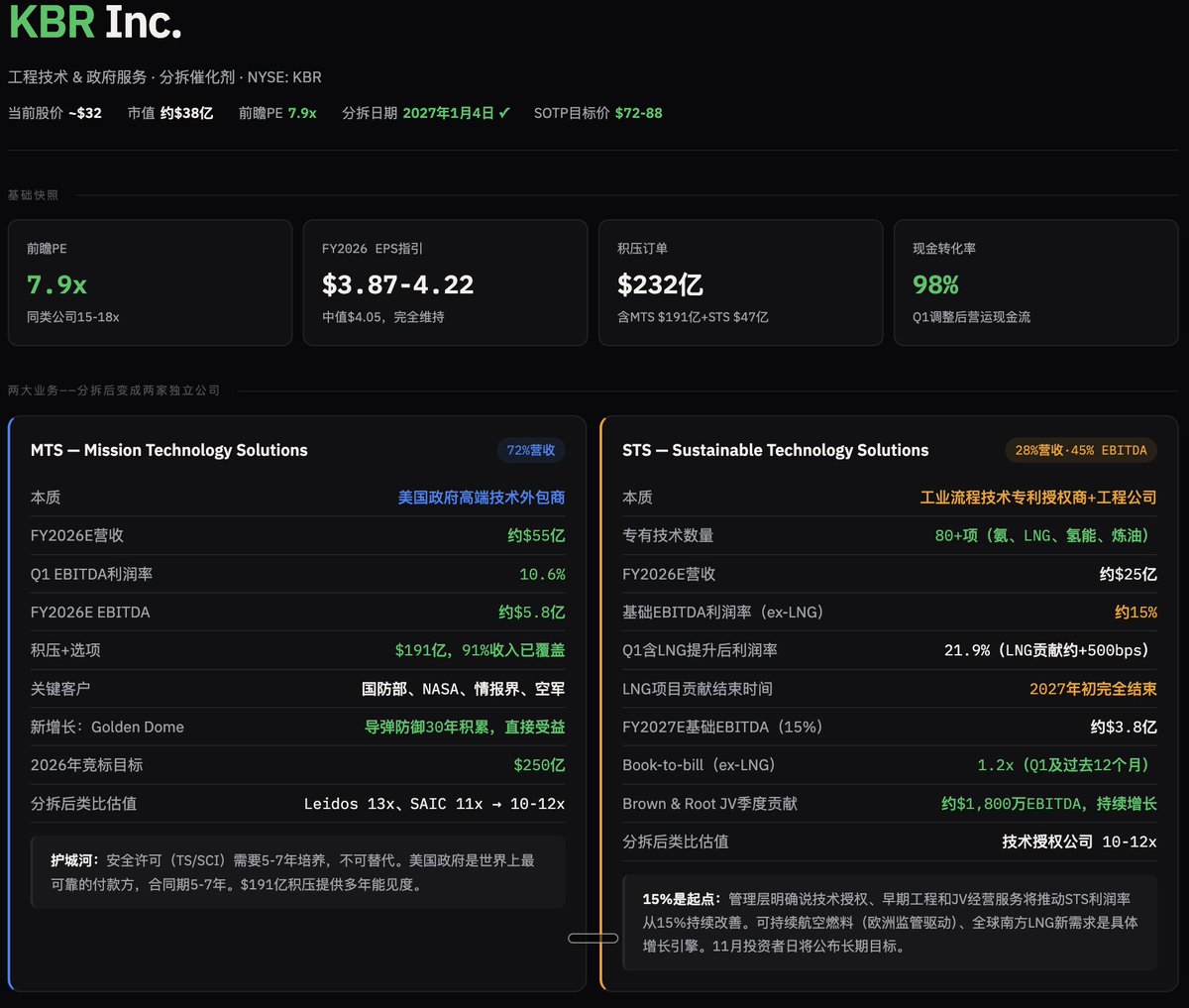Click the MTS FY2026E revenue 约$55亿

(536, 535)
